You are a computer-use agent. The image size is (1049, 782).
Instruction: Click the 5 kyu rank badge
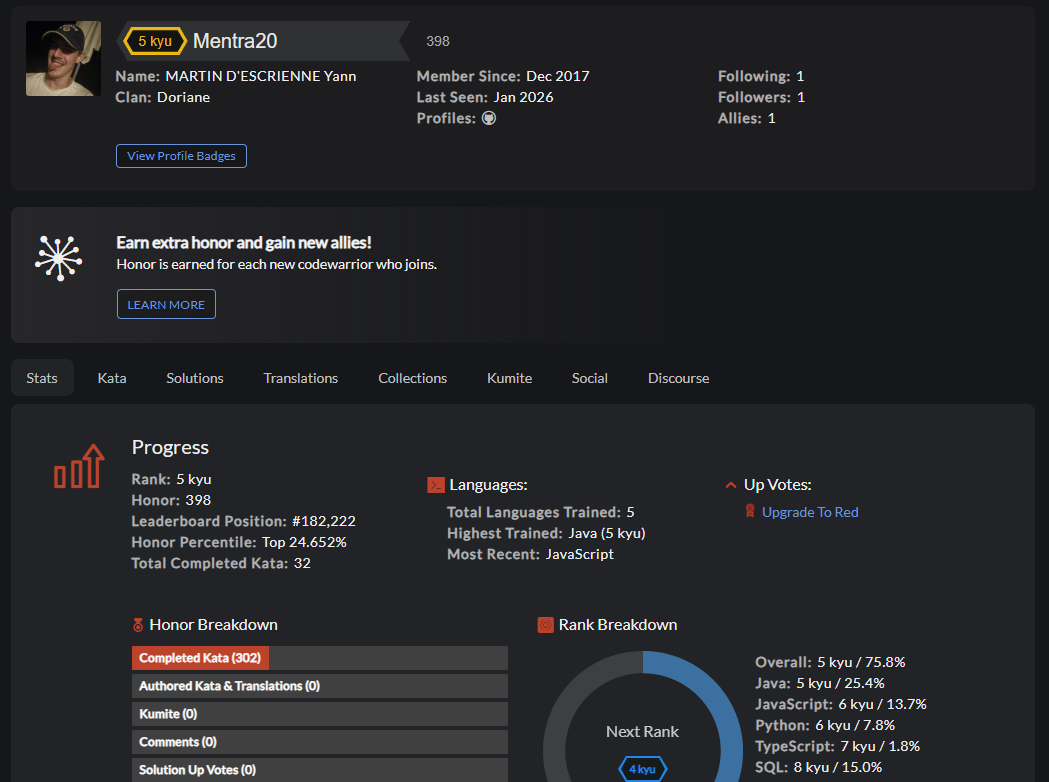pos(156,41)
